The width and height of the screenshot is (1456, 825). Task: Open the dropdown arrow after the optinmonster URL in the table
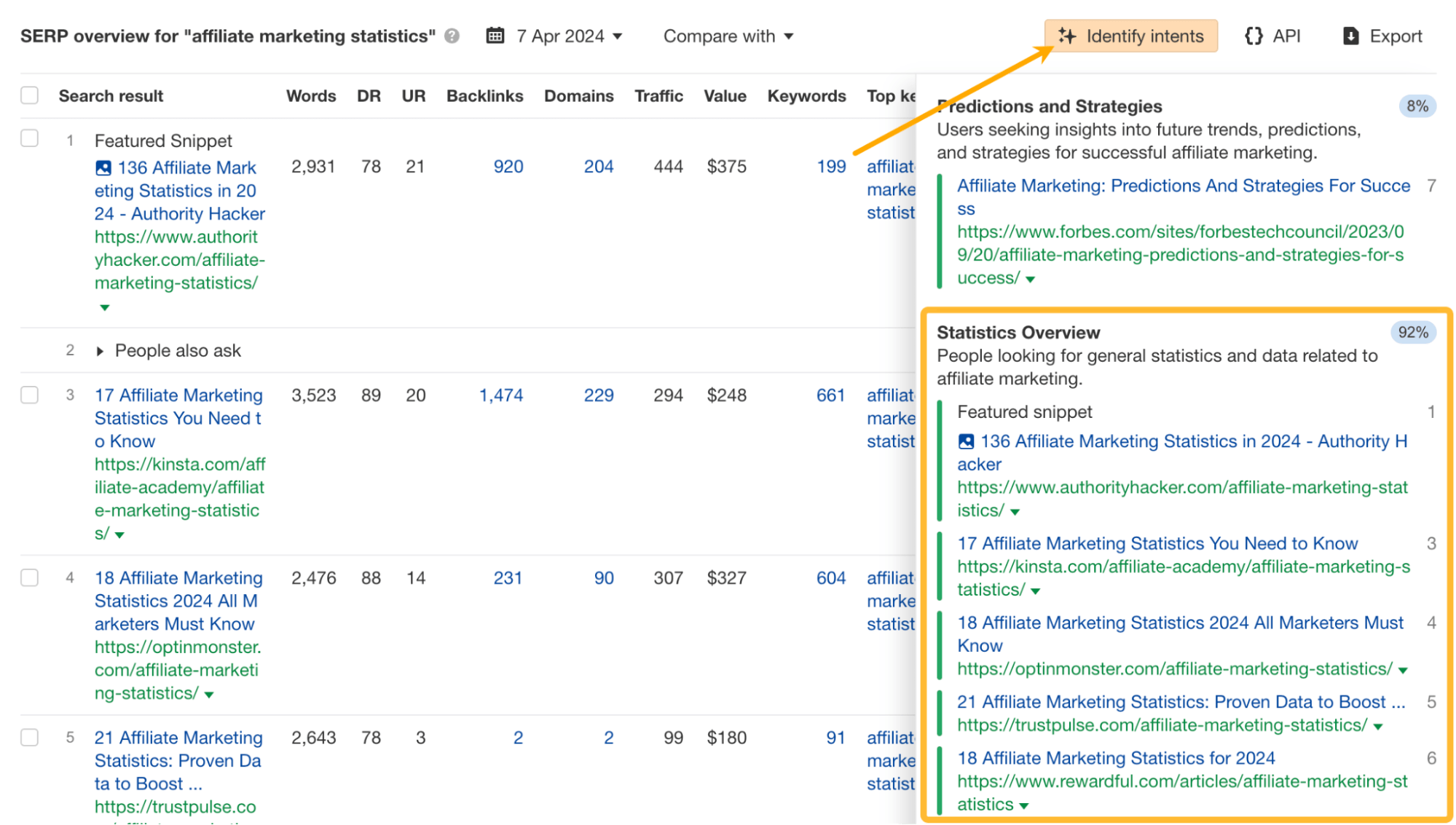[x=209, y=695]
